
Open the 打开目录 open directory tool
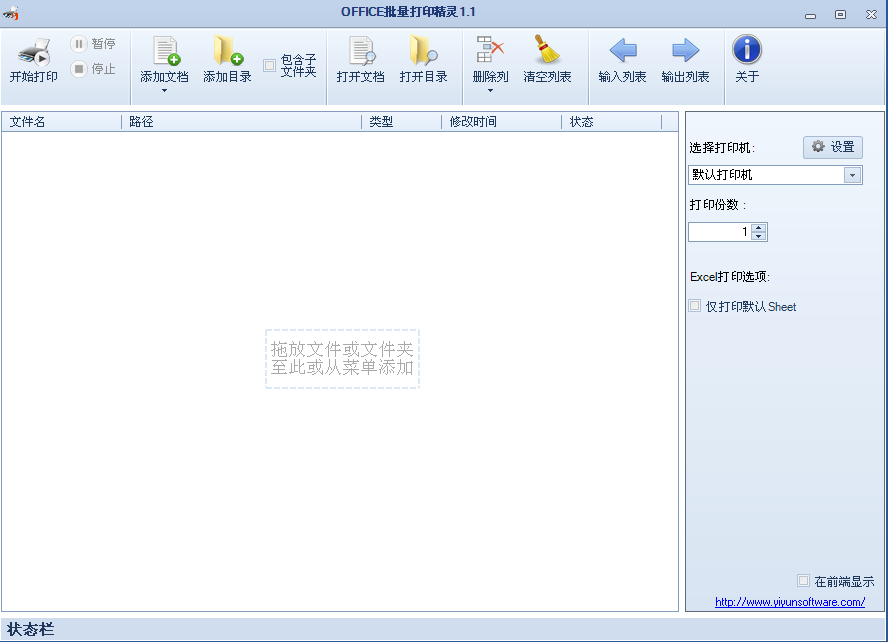423,52
